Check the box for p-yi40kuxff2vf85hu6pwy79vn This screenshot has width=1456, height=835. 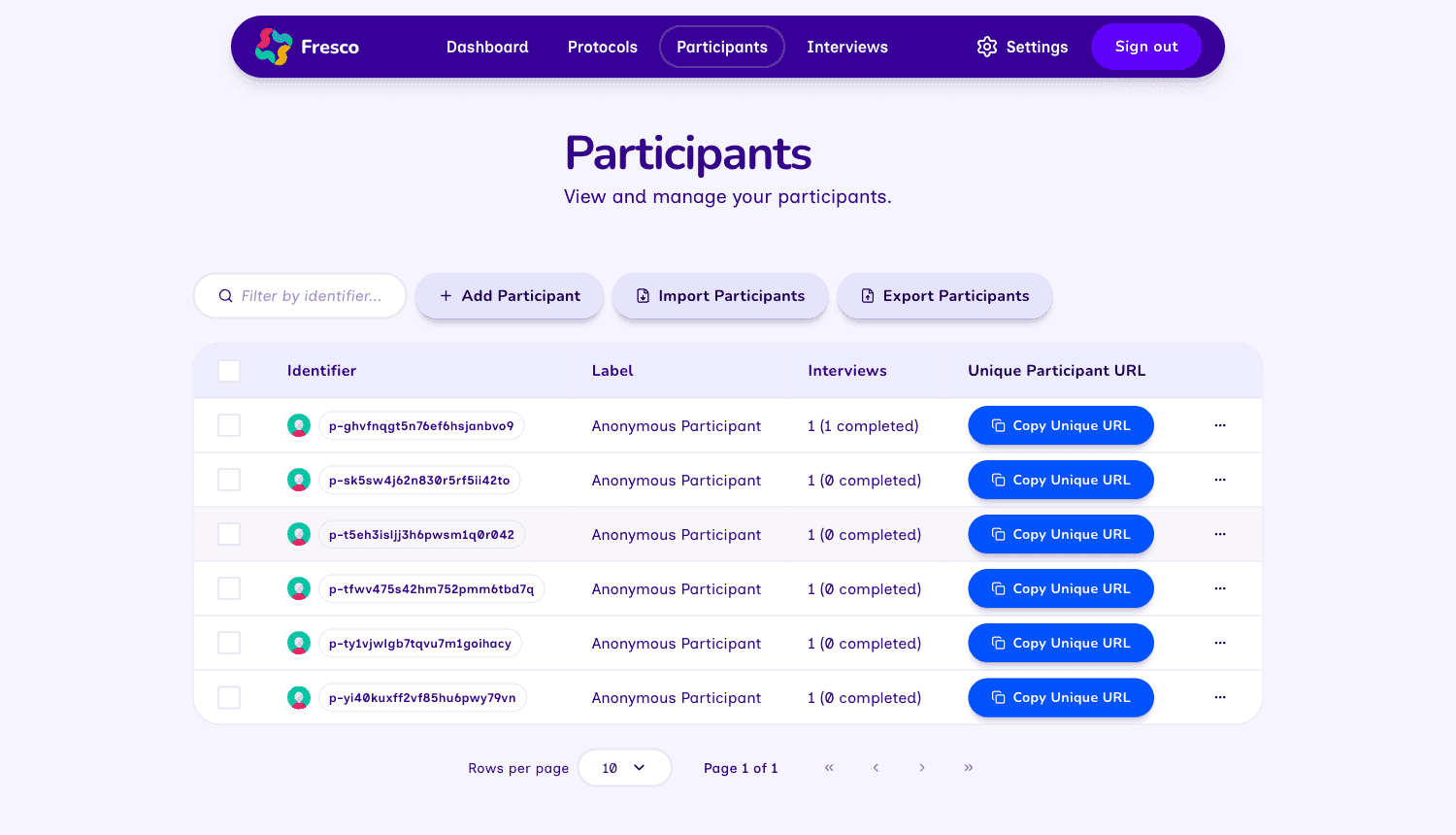click(229, 697)
